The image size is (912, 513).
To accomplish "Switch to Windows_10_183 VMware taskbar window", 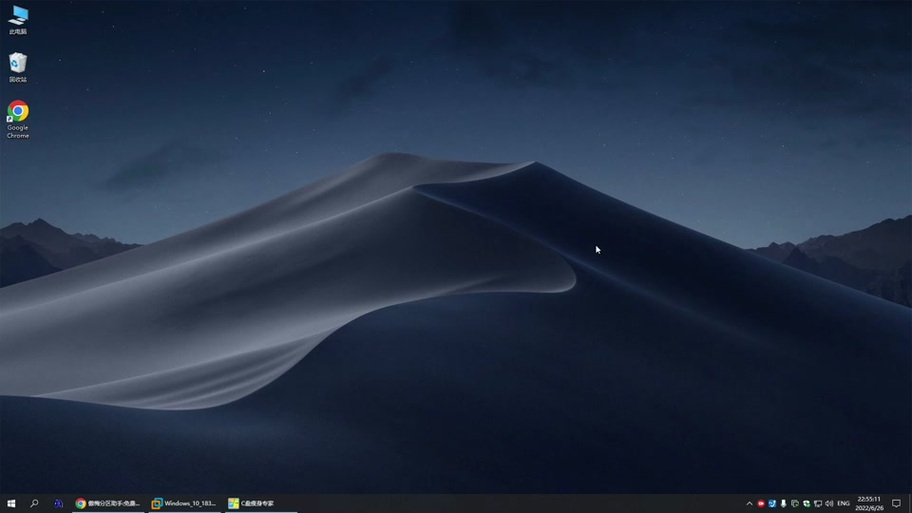I will pos(184,503).
